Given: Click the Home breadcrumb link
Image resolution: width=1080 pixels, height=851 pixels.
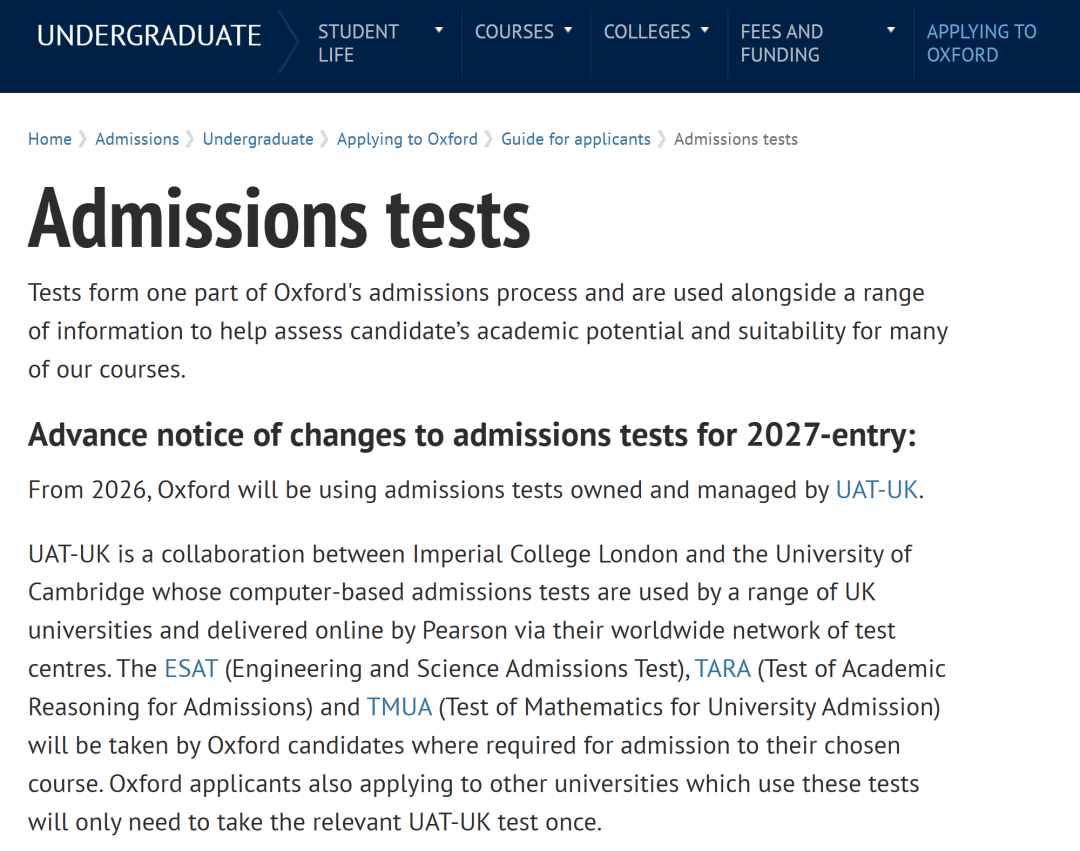Looking at the screenshot, I should coord(50,139).
